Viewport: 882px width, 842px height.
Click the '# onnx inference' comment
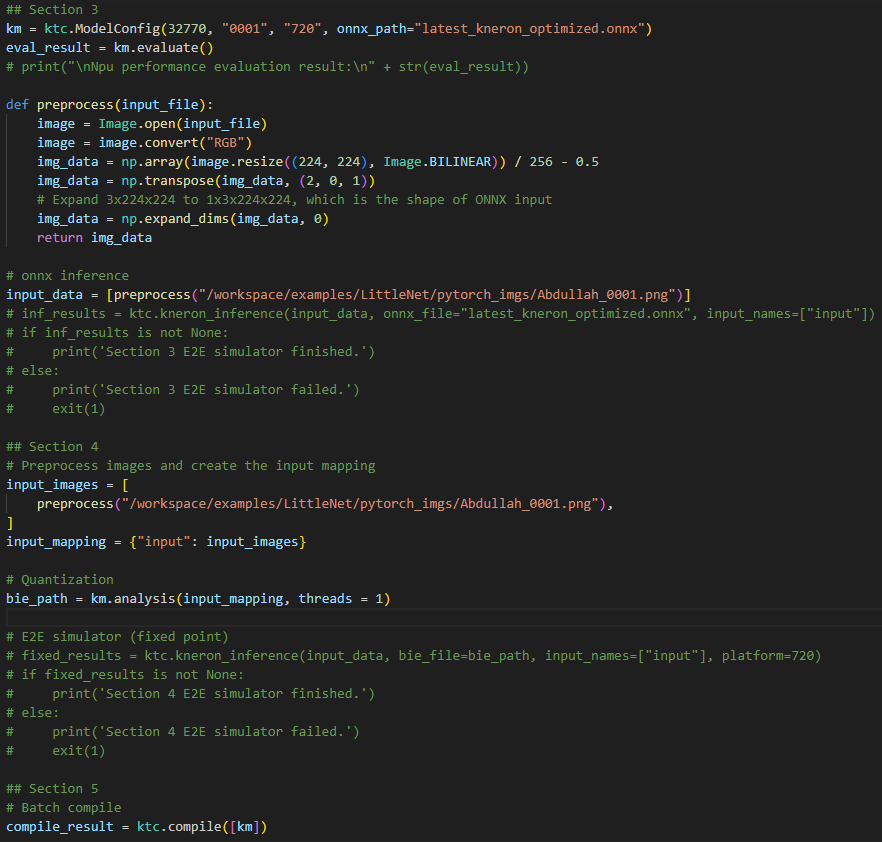tap(68, 276)
